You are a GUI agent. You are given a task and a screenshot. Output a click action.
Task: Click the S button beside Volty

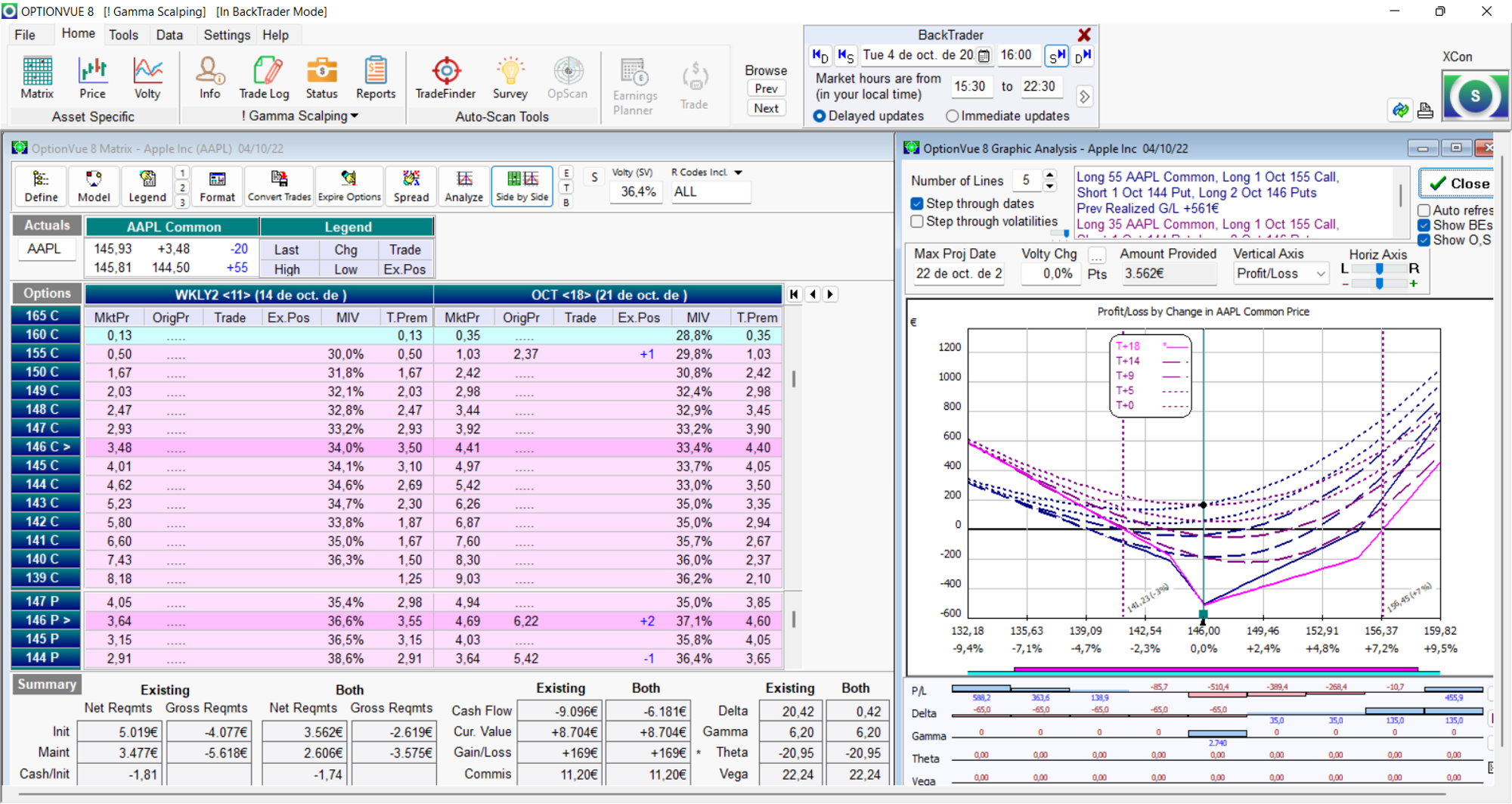click(594, 178)
